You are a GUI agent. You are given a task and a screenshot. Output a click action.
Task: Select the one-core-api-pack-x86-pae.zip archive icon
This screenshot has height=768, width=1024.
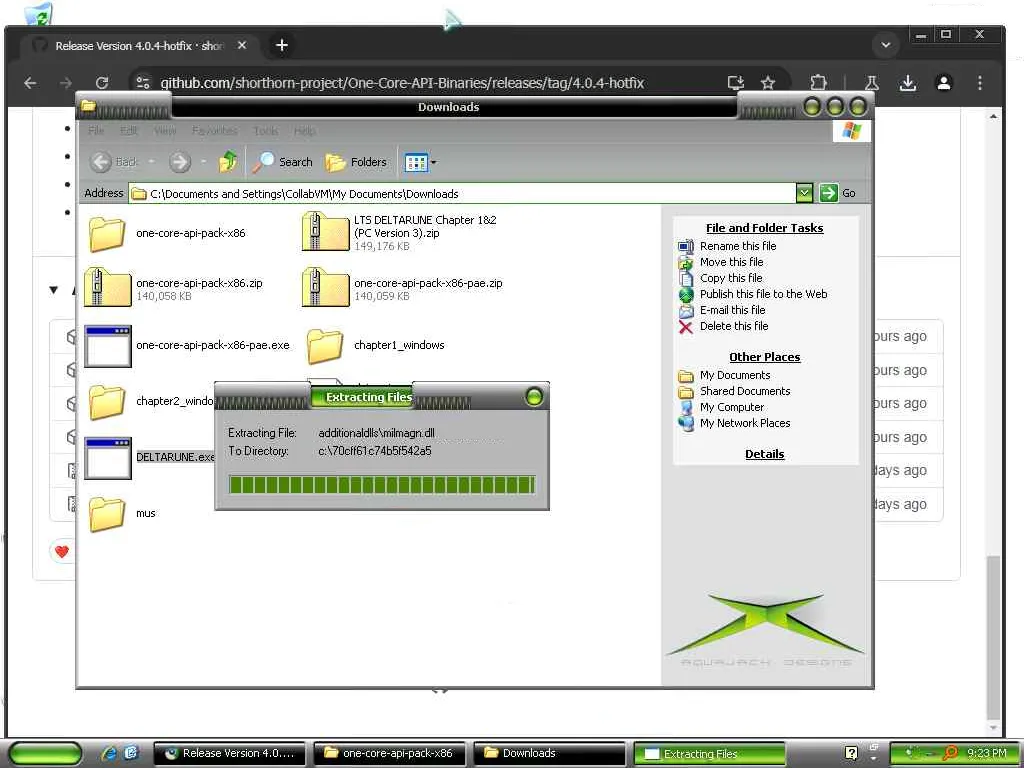click(x=325, y=287)
